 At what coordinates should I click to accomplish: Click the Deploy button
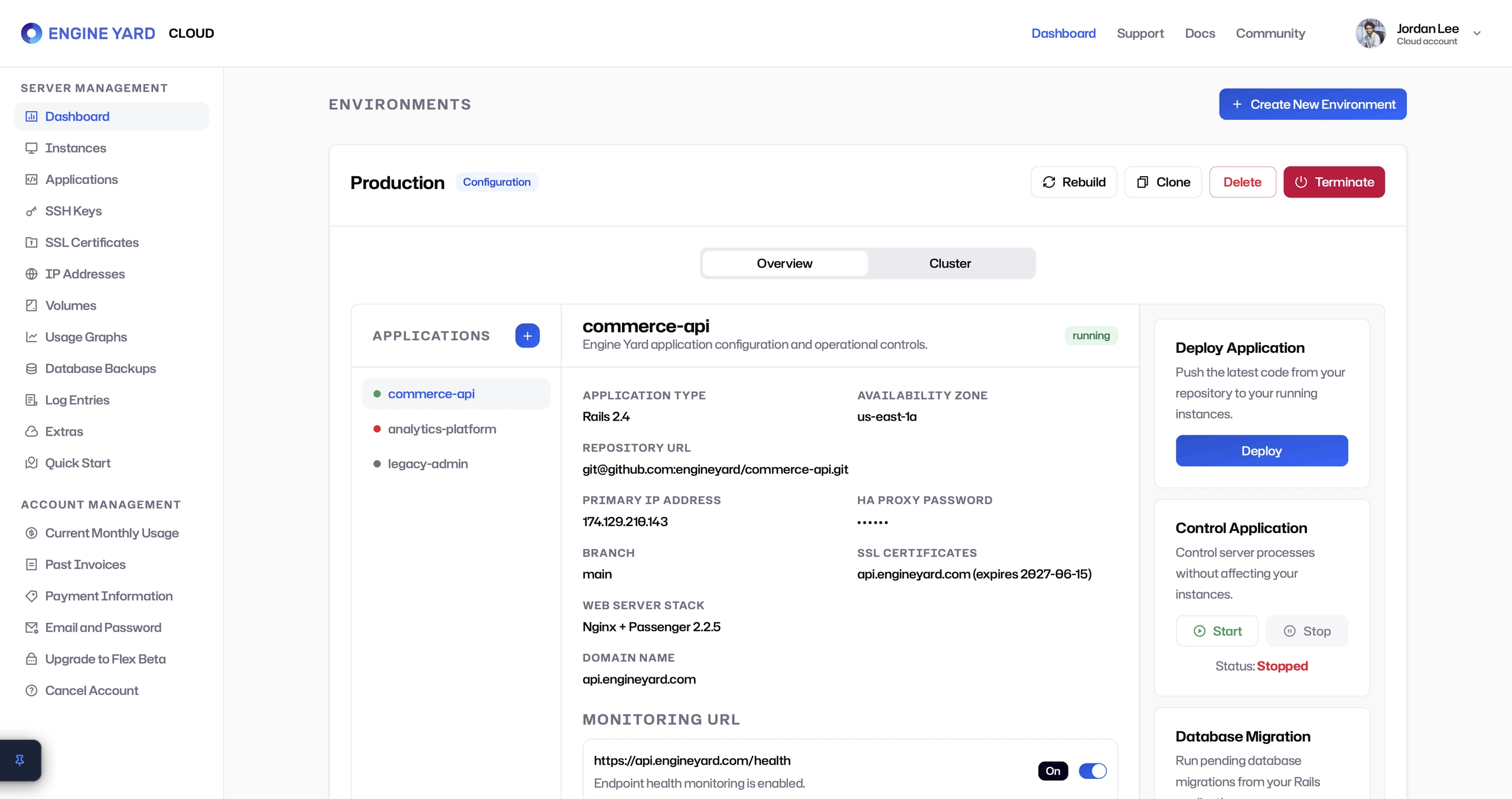[x=1262, y=451]
